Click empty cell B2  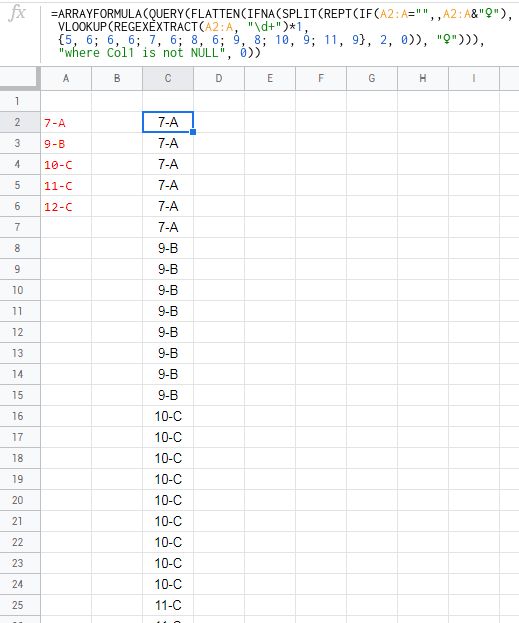117,122
